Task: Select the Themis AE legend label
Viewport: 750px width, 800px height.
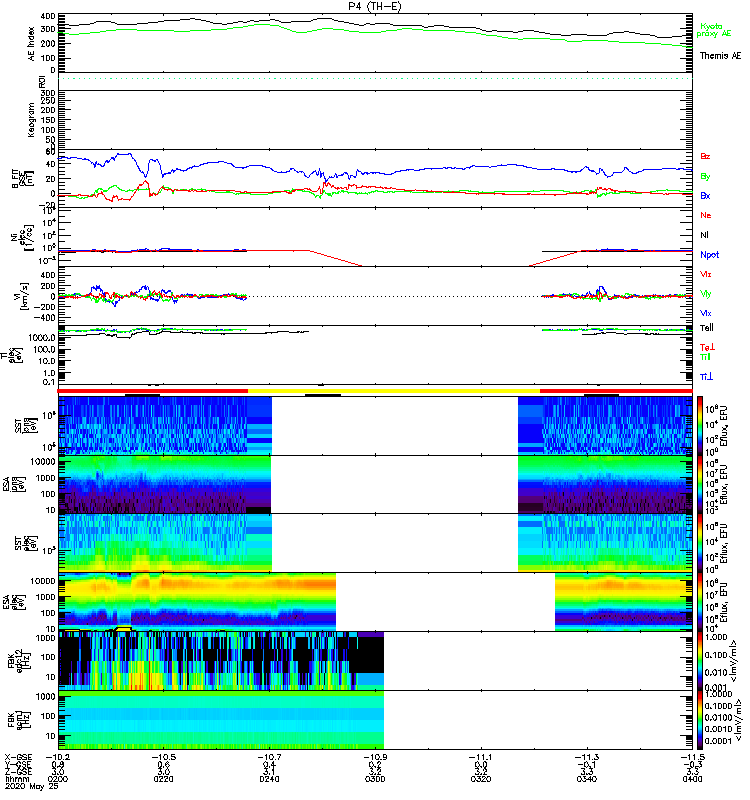Action: point(720,56)
